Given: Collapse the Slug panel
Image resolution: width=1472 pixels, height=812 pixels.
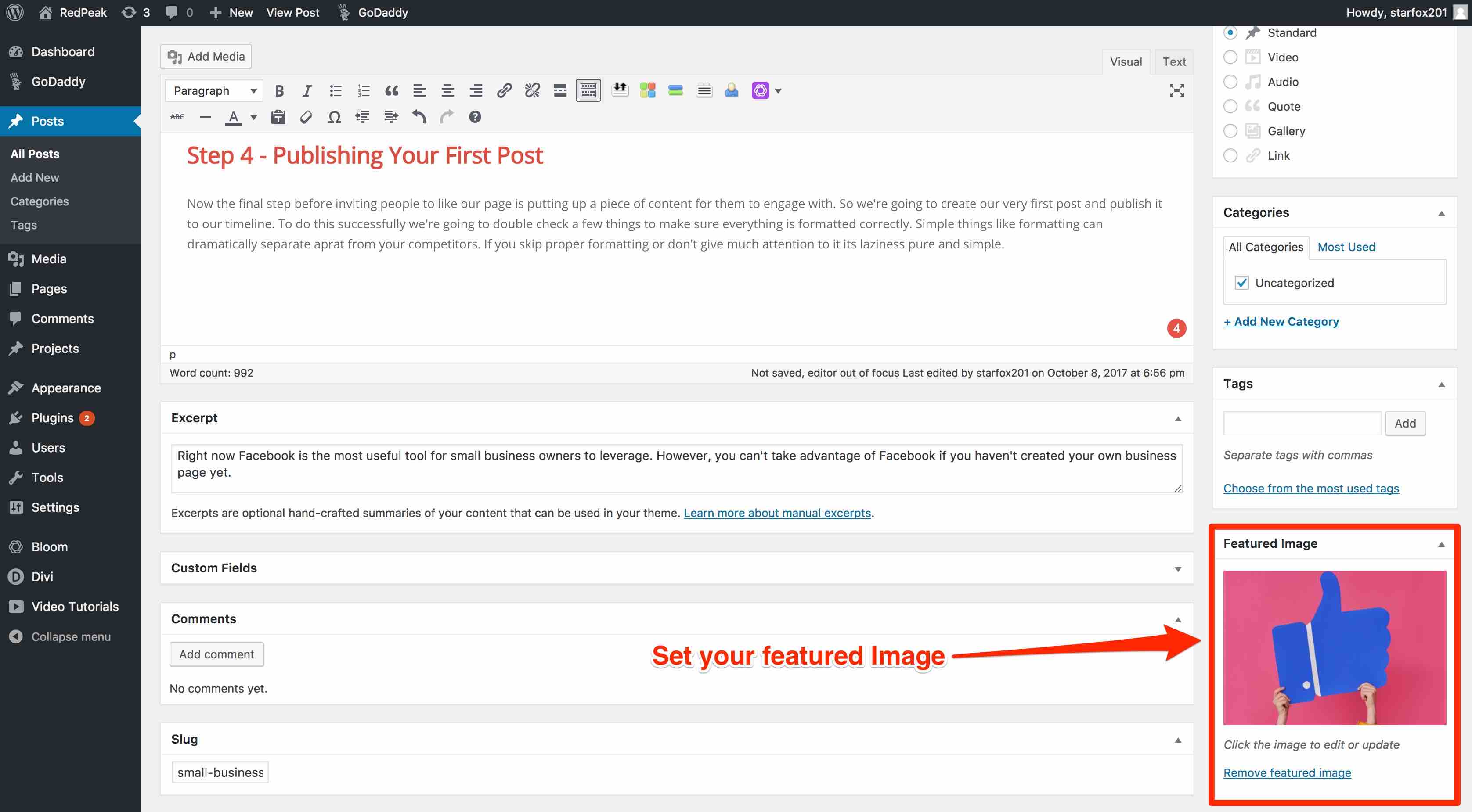Looking at the screenshot, I should (1178, 740).
